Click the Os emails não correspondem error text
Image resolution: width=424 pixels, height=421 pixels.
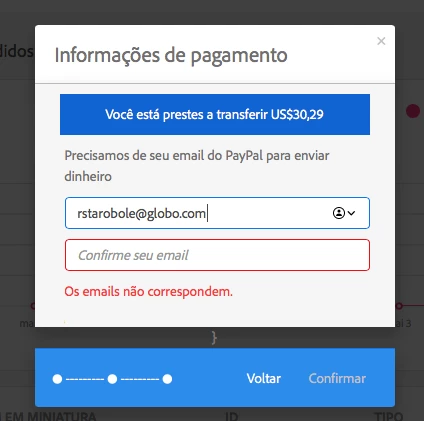(x=148, y=292)
